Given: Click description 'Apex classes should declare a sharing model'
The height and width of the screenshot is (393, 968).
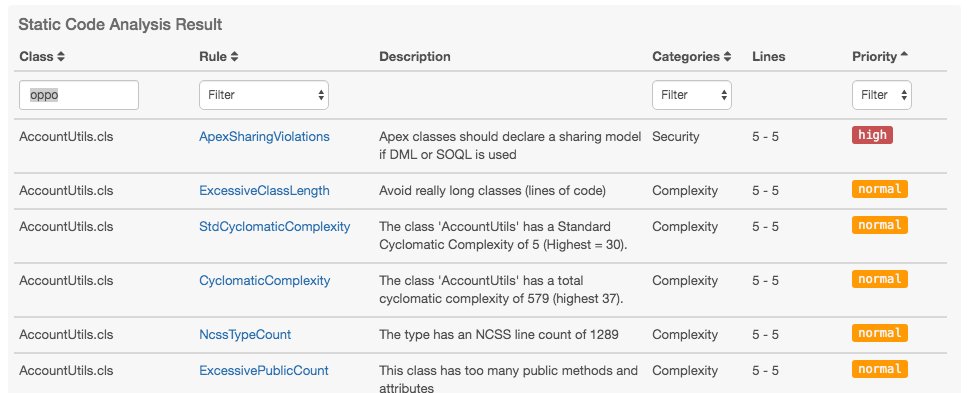Looking at the screenshot, I should (510, 146).
